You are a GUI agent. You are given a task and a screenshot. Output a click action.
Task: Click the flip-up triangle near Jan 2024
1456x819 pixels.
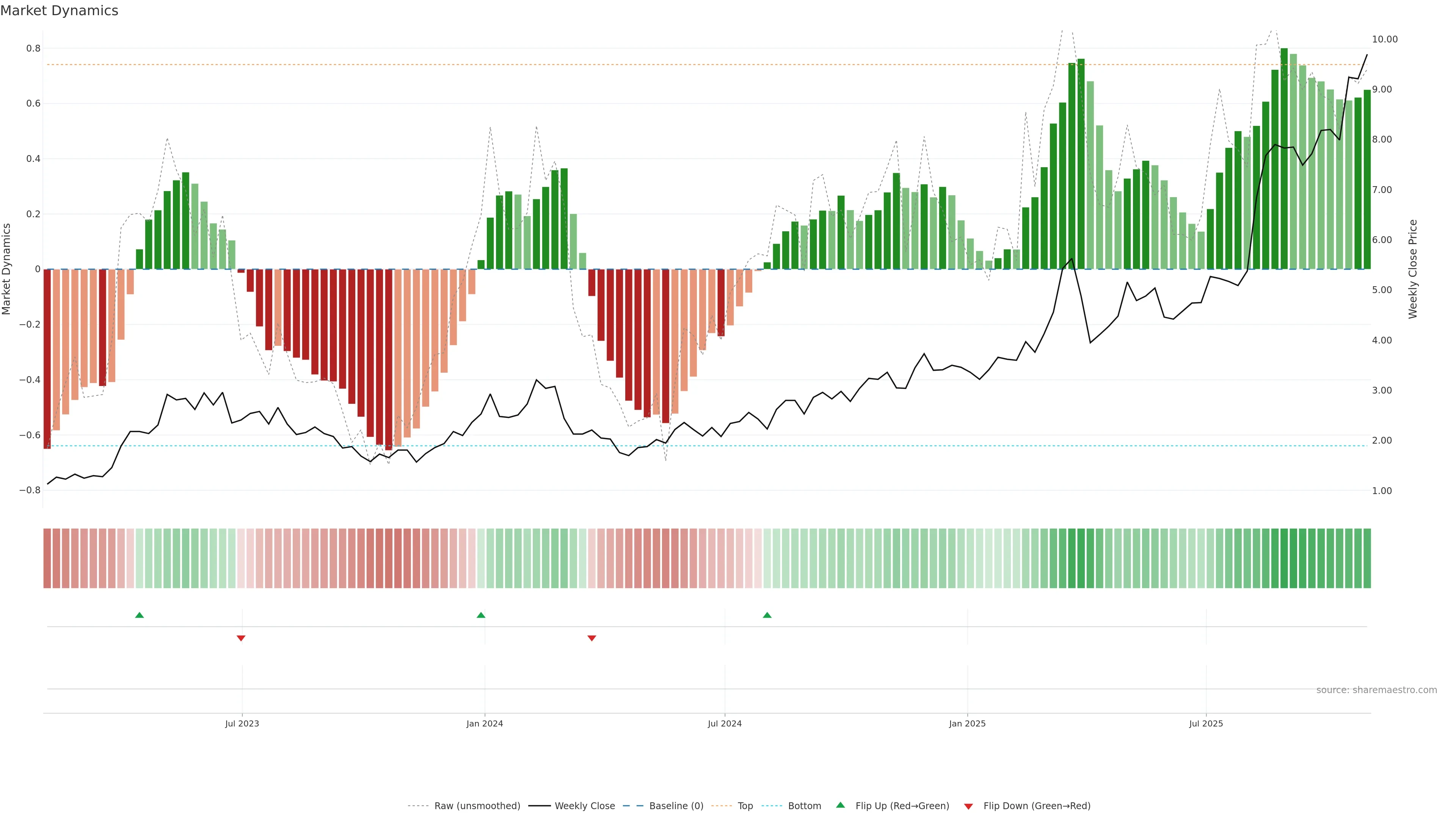pyautogui.click(x=481, y=615)
